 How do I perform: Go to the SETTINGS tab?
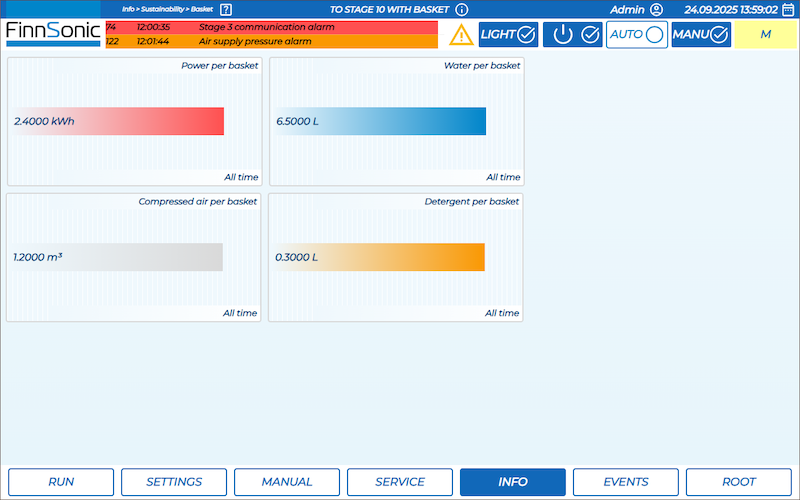click(x=174, y=482)
